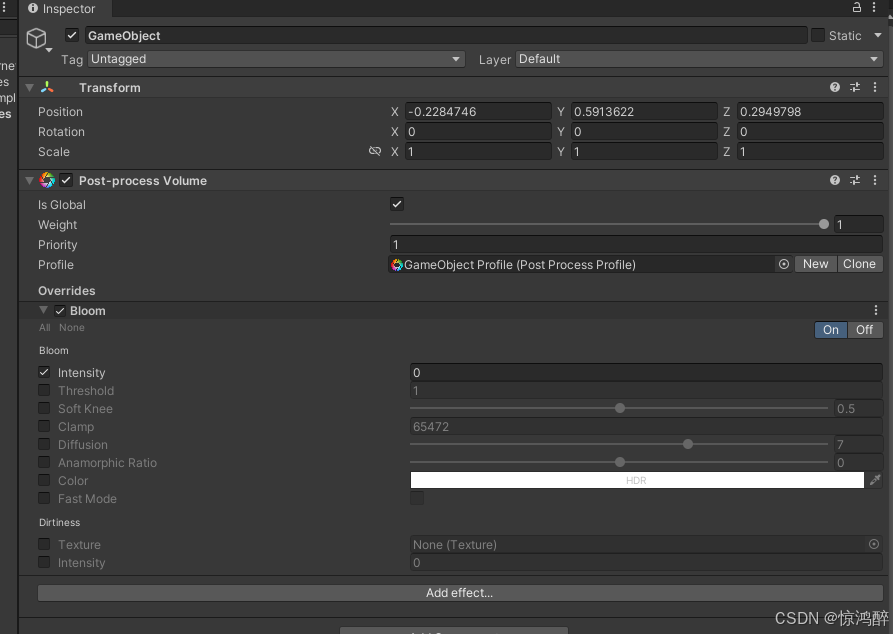Open Post-process Volume help icon

[x=835, y=180]
